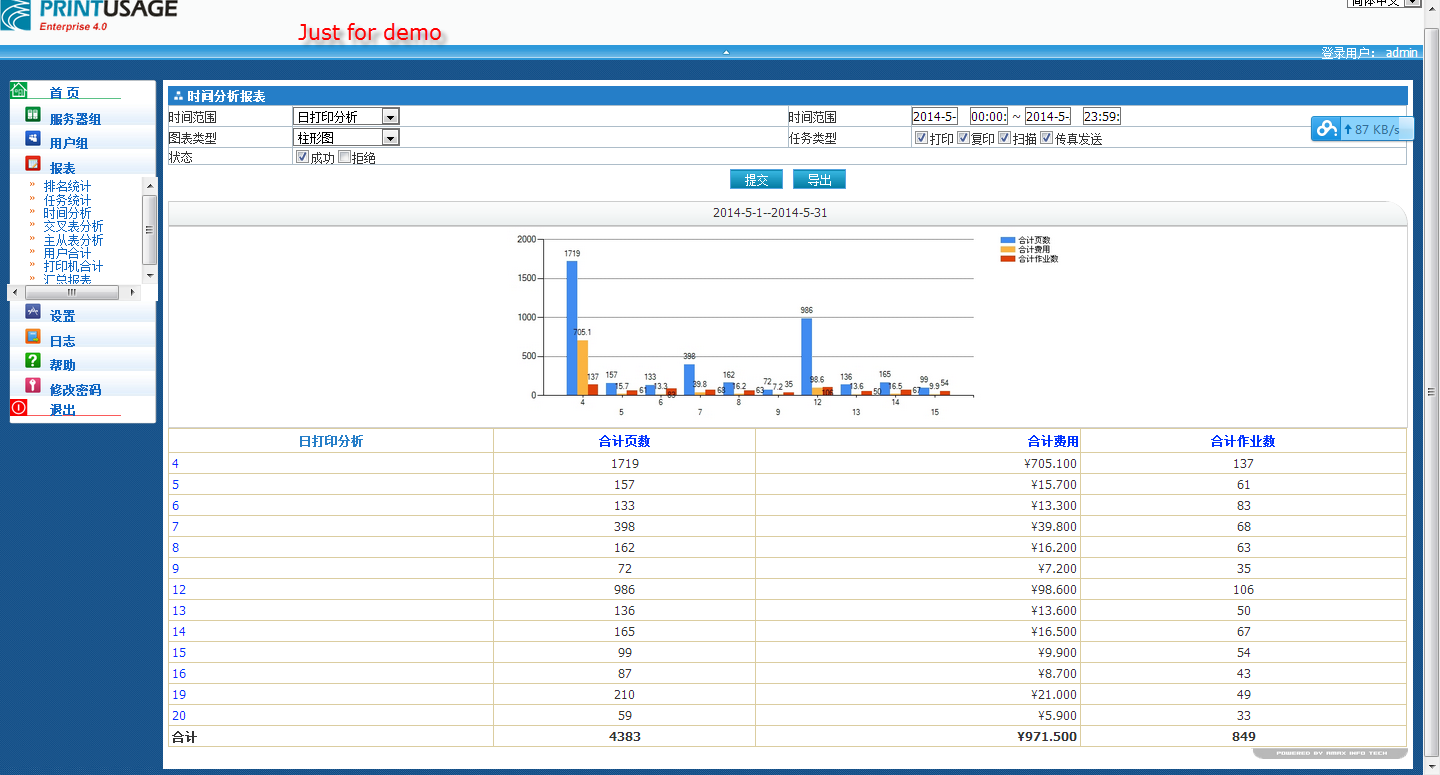The height and width of the screenshot is (775, 1440).
Task: Open day 4 row link in table
Action: click(175, 464)
